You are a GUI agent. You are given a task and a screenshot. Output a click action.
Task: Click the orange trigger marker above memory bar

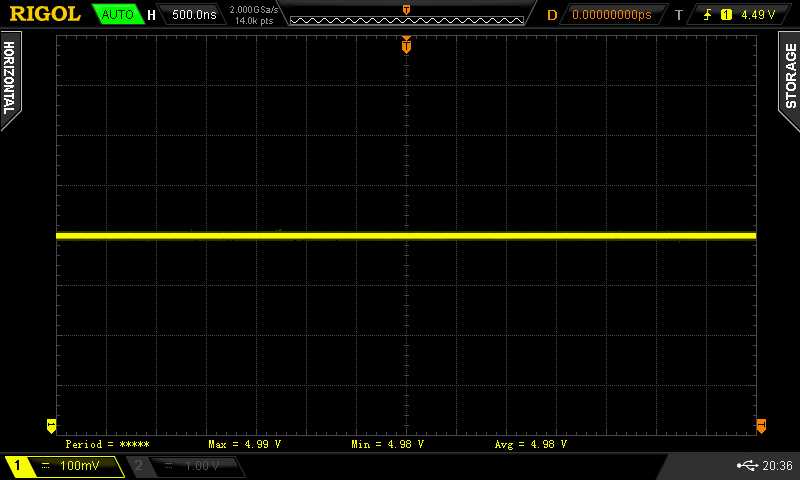pyautogui.click(x=406, y=10)
